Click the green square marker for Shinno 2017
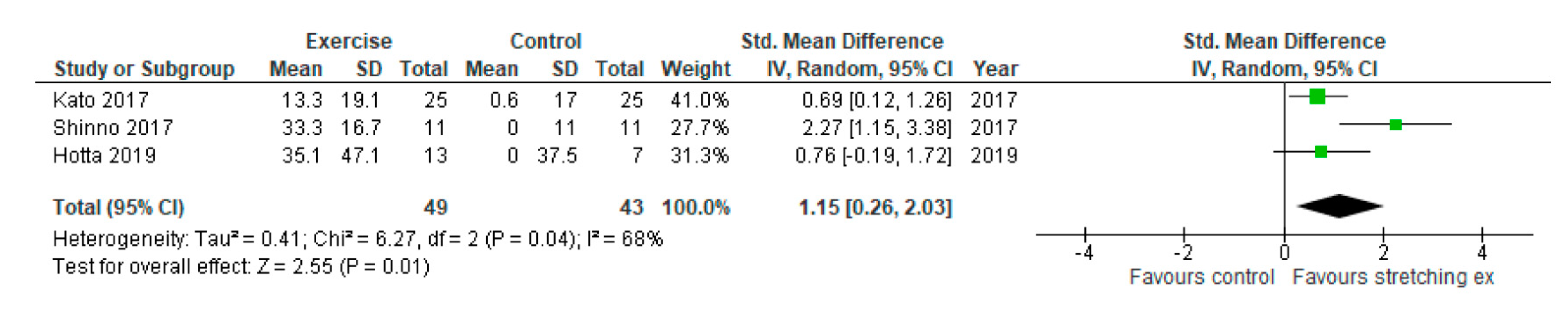The height and width of the screenshot is (324, 1568). (x=1396, y=125)
